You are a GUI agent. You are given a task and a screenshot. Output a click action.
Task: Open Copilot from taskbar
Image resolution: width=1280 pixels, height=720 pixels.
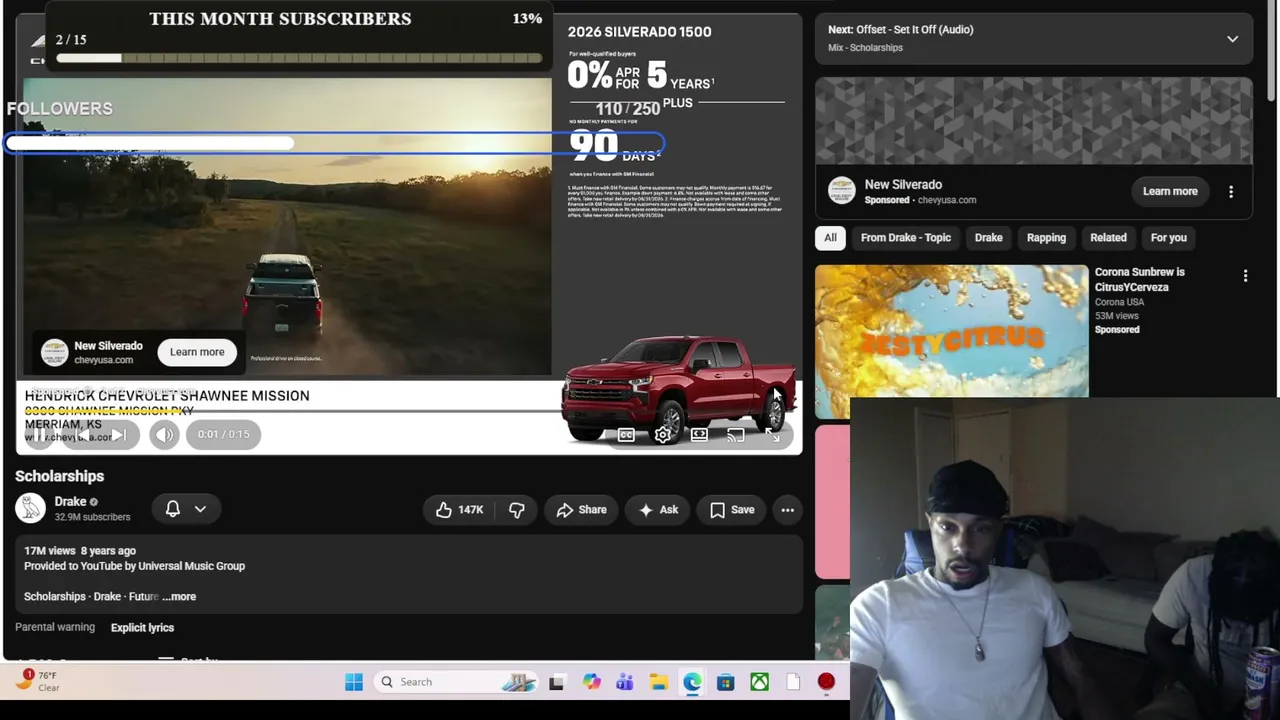(592, 682)
